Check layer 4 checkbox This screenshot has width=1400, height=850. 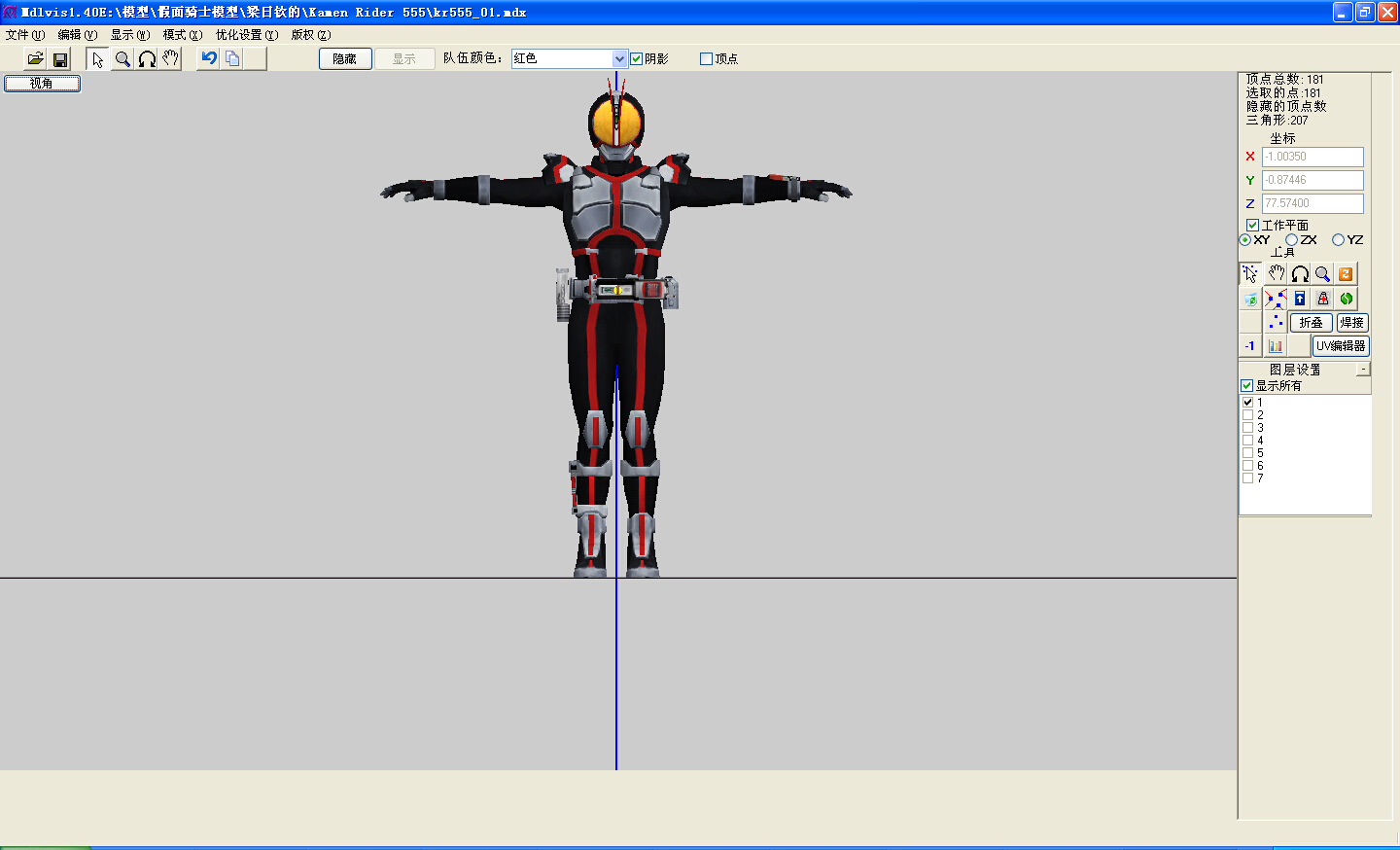click(x=1247, y=440)
